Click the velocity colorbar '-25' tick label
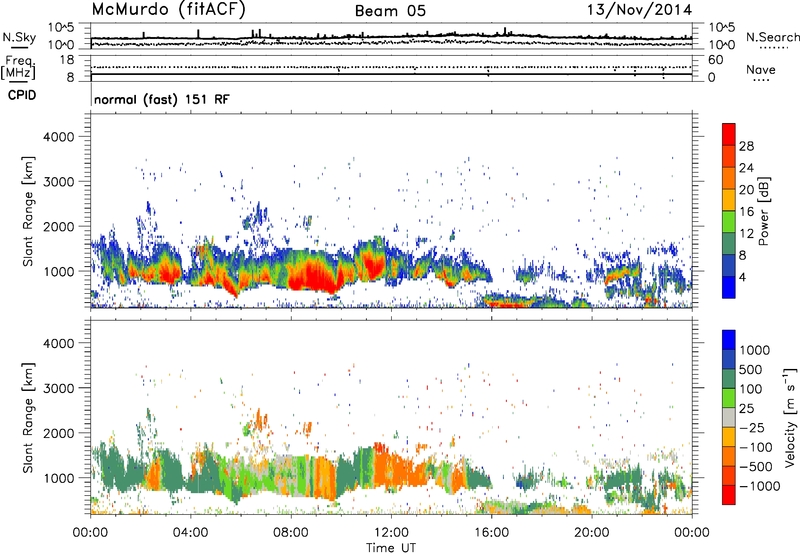The image size is (800, 554). point(753,427)
